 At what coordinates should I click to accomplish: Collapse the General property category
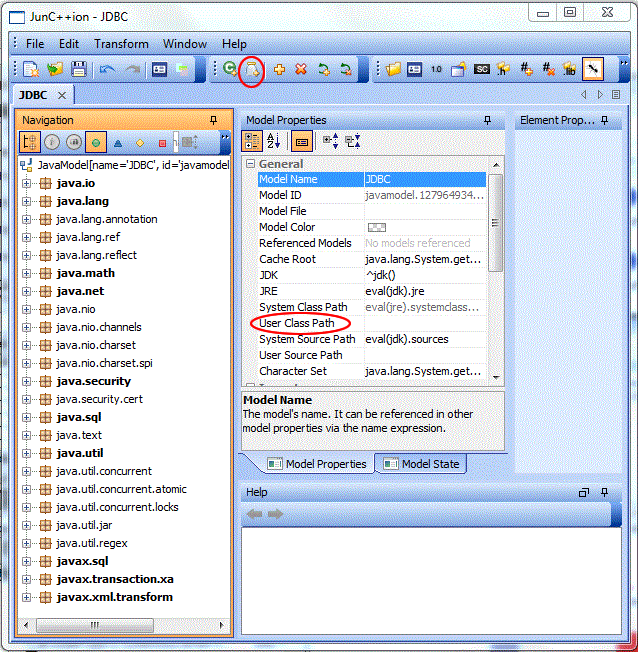point(250,163)
